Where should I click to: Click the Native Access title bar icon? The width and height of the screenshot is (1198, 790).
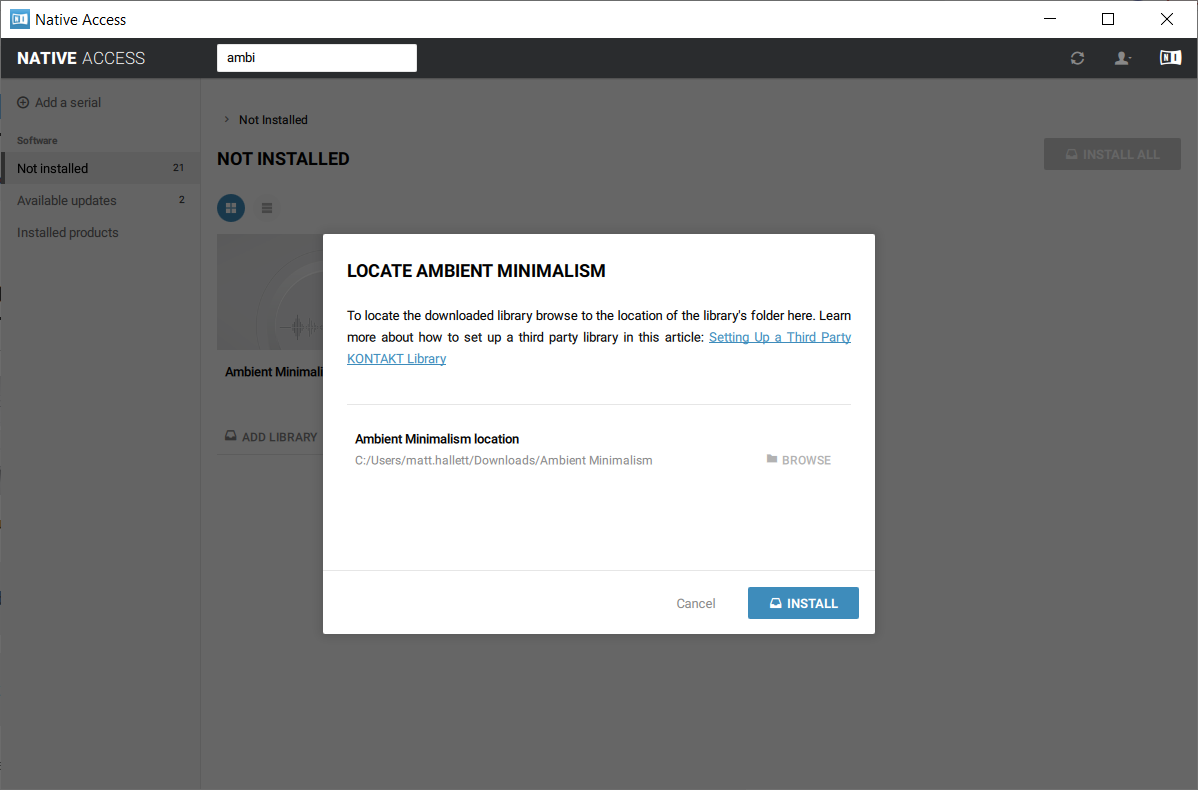click(19, 19)
